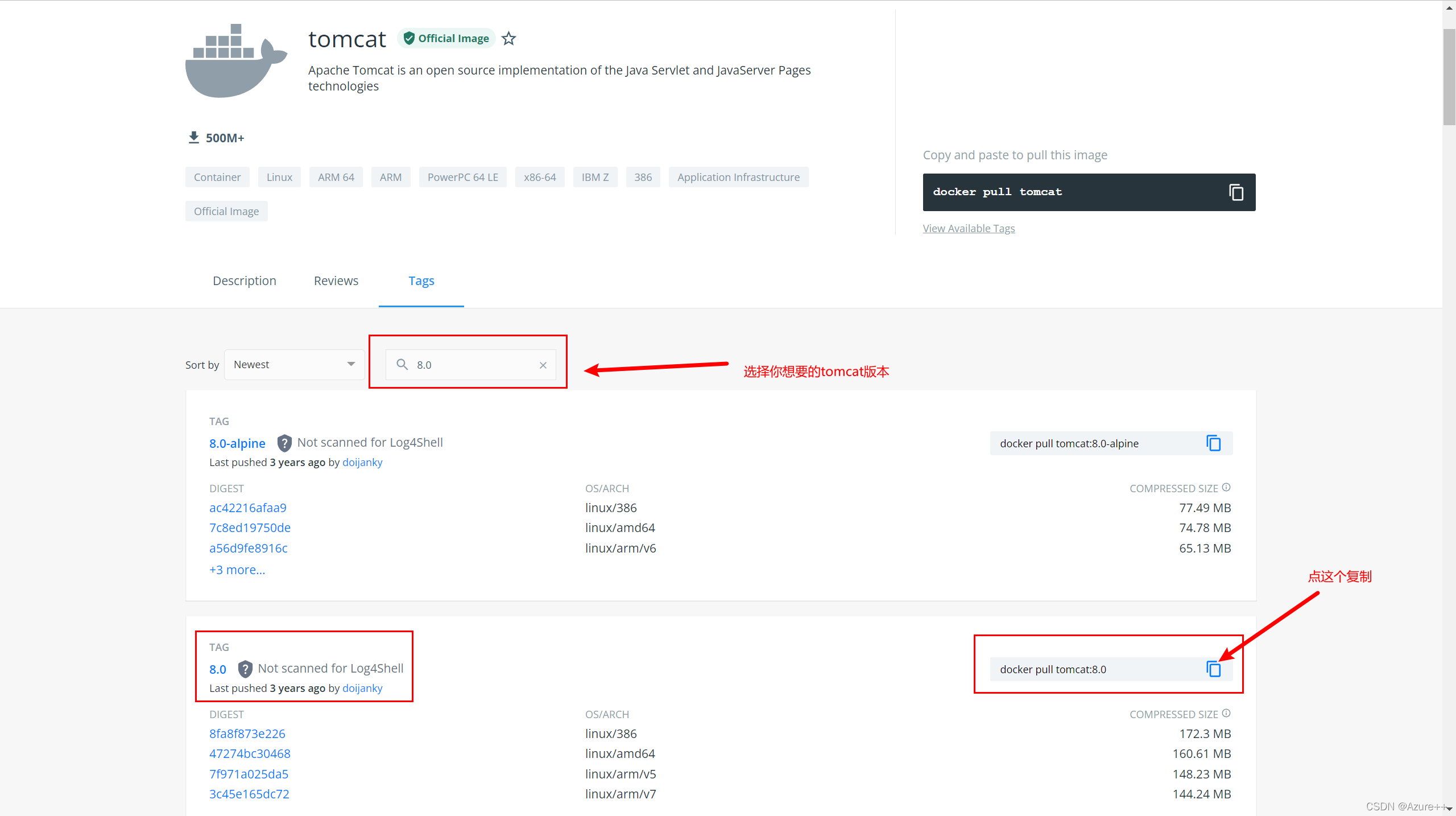The width and height of the screenshot is (1456, 816).
Task: Click linux/arm/v7 under 8.0 tag
Action: 621,794
